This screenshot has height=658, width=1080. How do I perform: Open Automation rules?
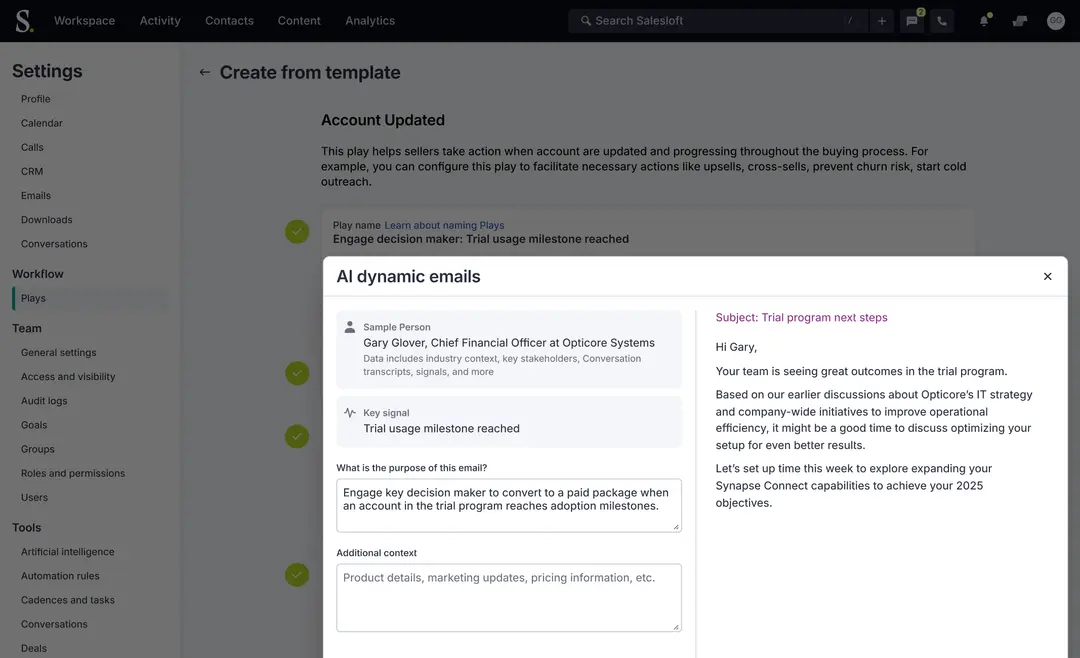[60, 575]
